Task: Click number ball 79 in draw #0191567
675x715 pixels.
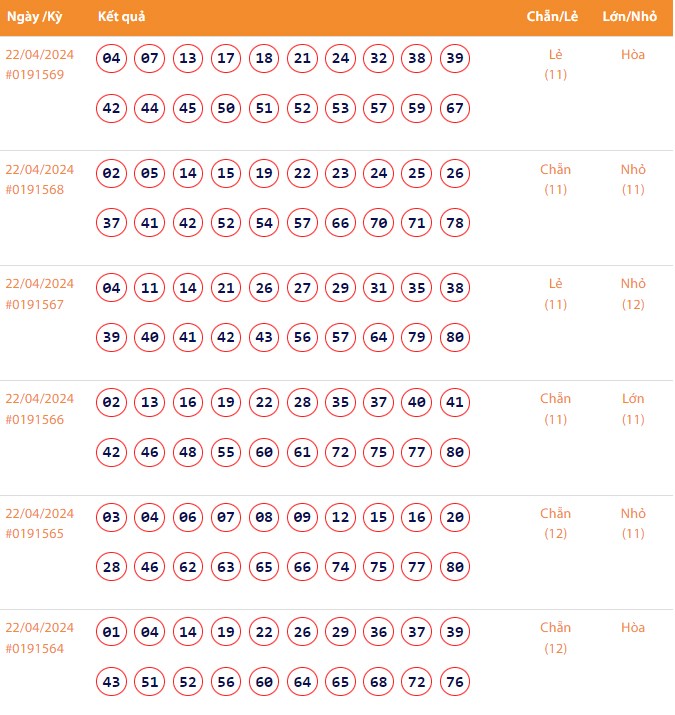Action: 417,337
